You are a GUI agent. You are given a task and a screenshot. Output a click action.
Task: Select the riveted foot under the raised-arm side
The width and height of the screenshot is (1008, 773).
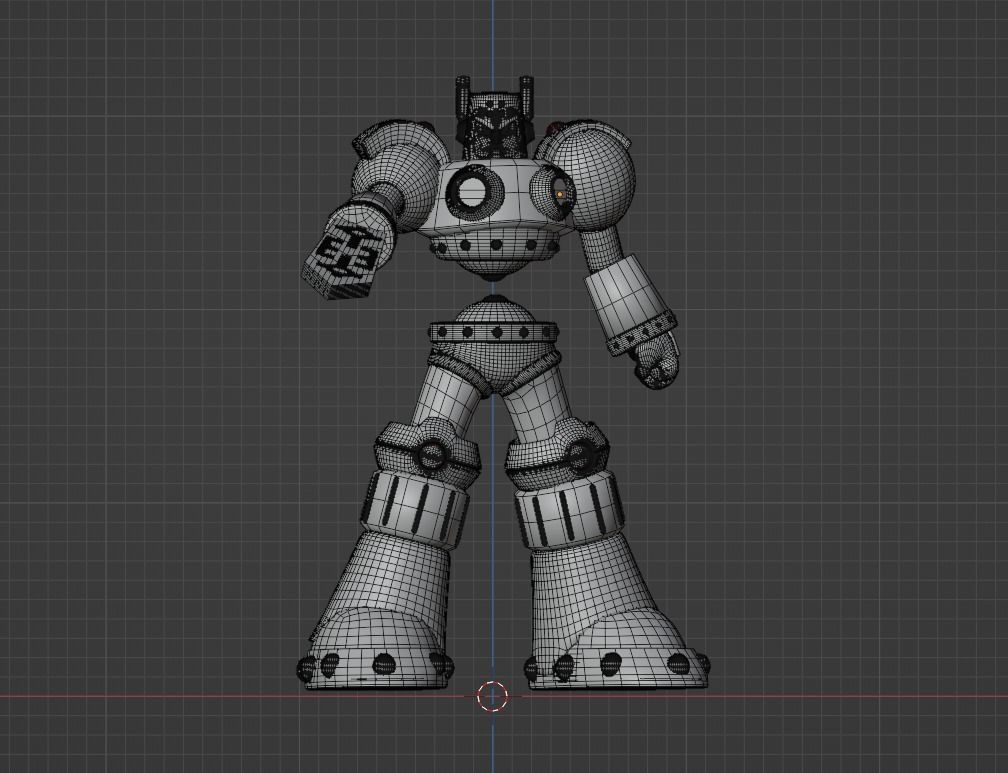coord(376,650)
